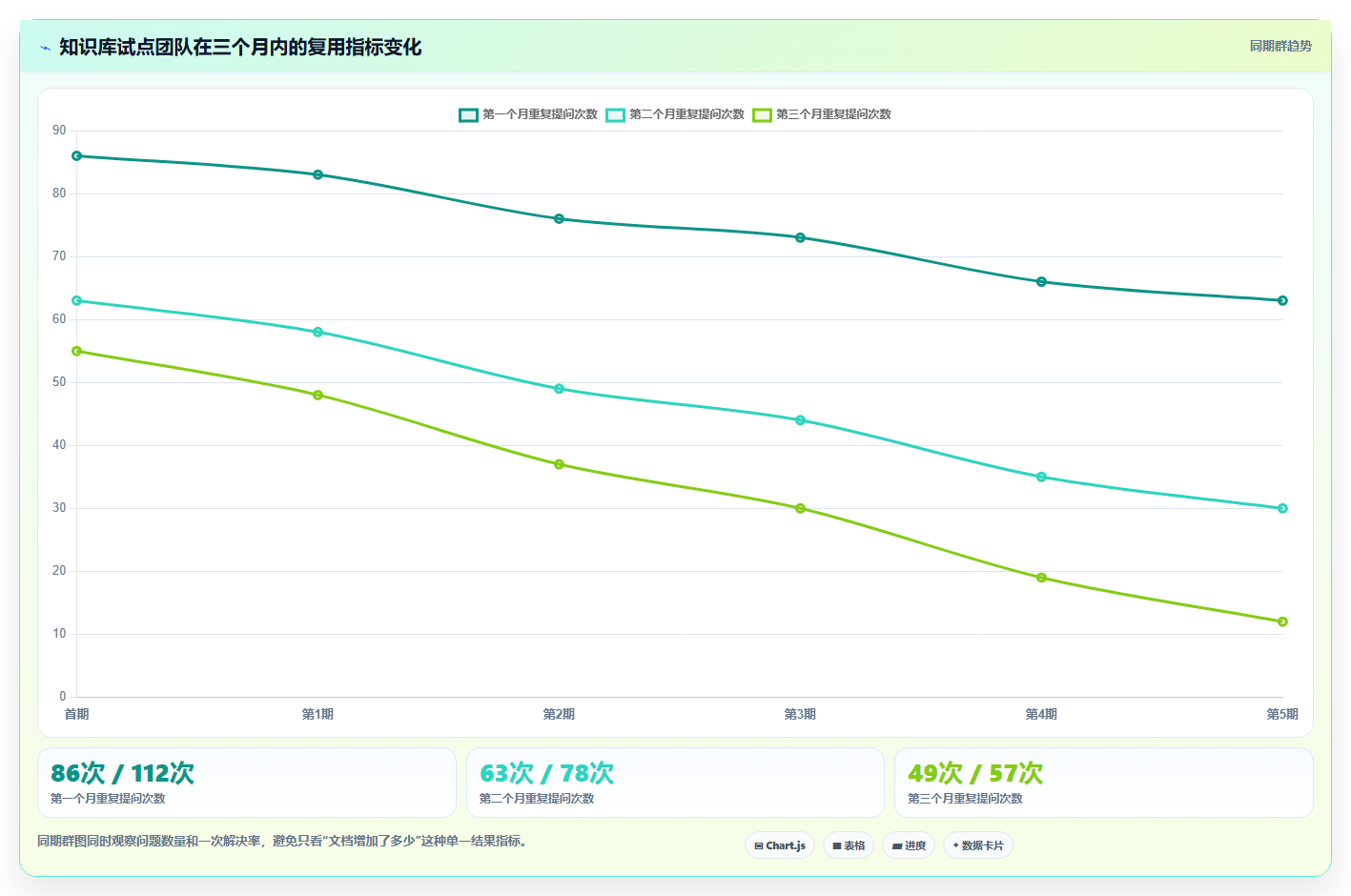Click the 第1期 x-axis label
This screenshot has width=1351, height=896.
tap(317, 714)
